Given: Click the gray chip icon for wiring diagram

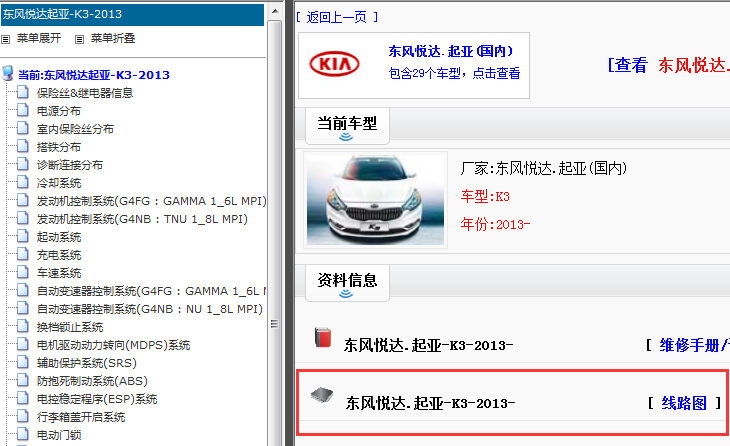Looking at the screenshot, I should 322,395.
